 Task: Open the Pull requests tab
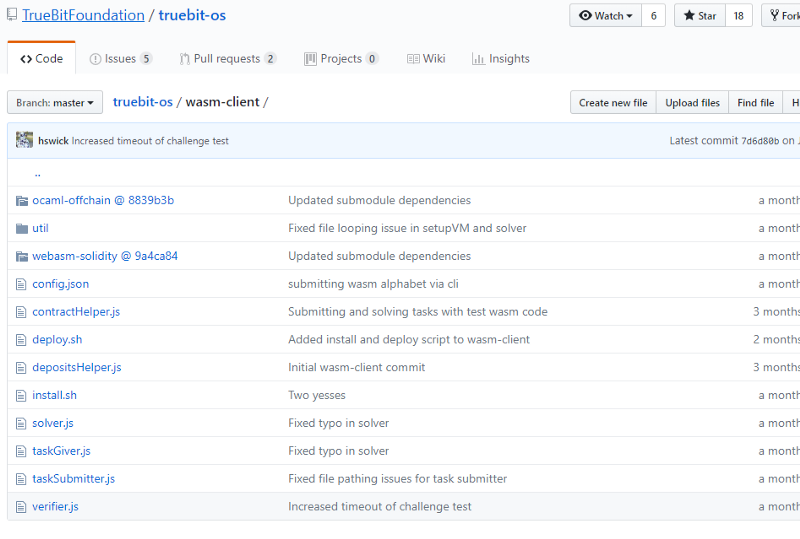(x=228, y=59)
